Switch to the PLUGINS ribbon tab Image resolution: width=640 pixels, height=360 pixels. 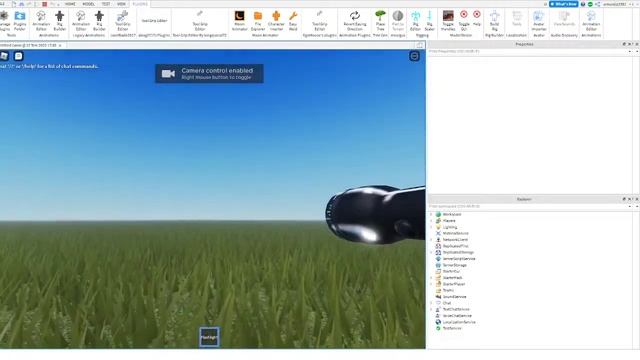(140, 4)
